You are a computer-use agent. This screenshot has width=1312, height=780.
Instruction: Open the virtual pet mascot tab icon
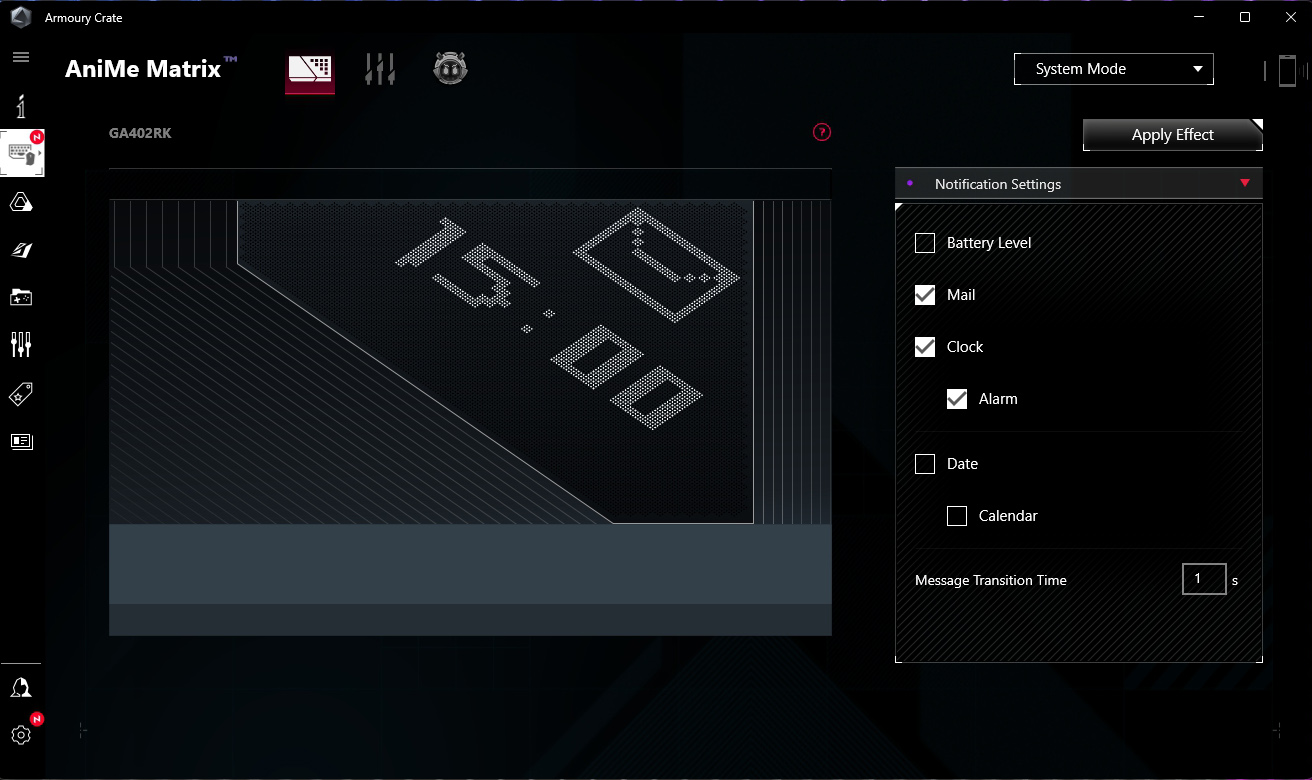click(451, 68)
